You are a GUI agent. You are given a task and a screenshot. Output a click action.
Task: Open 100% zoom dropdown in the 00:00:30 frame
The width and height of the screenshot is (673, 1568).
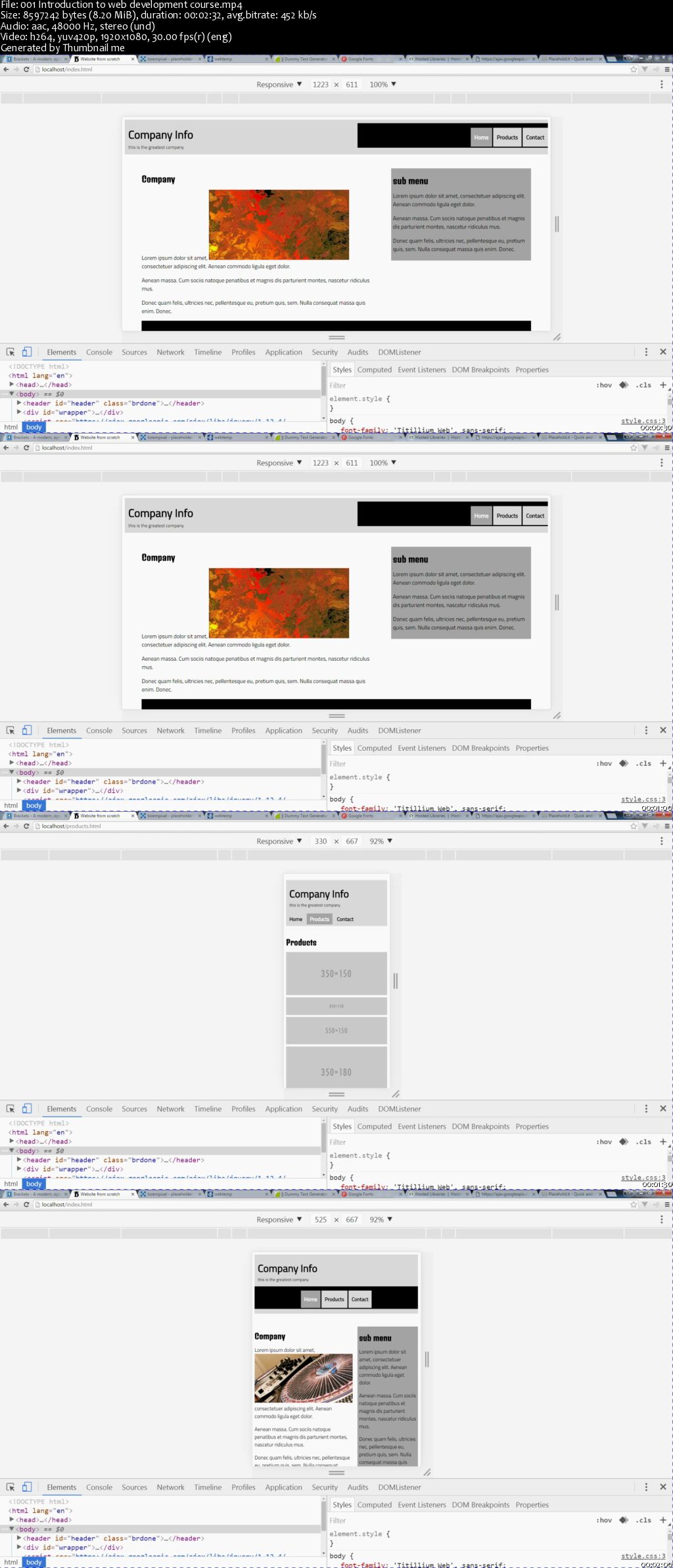[x=383, y=85]
